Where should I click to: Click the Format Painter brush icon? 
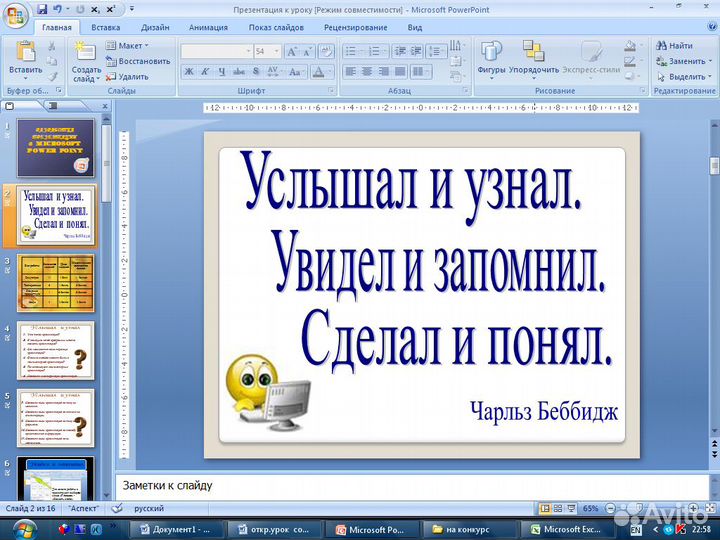tap(53, 76)
